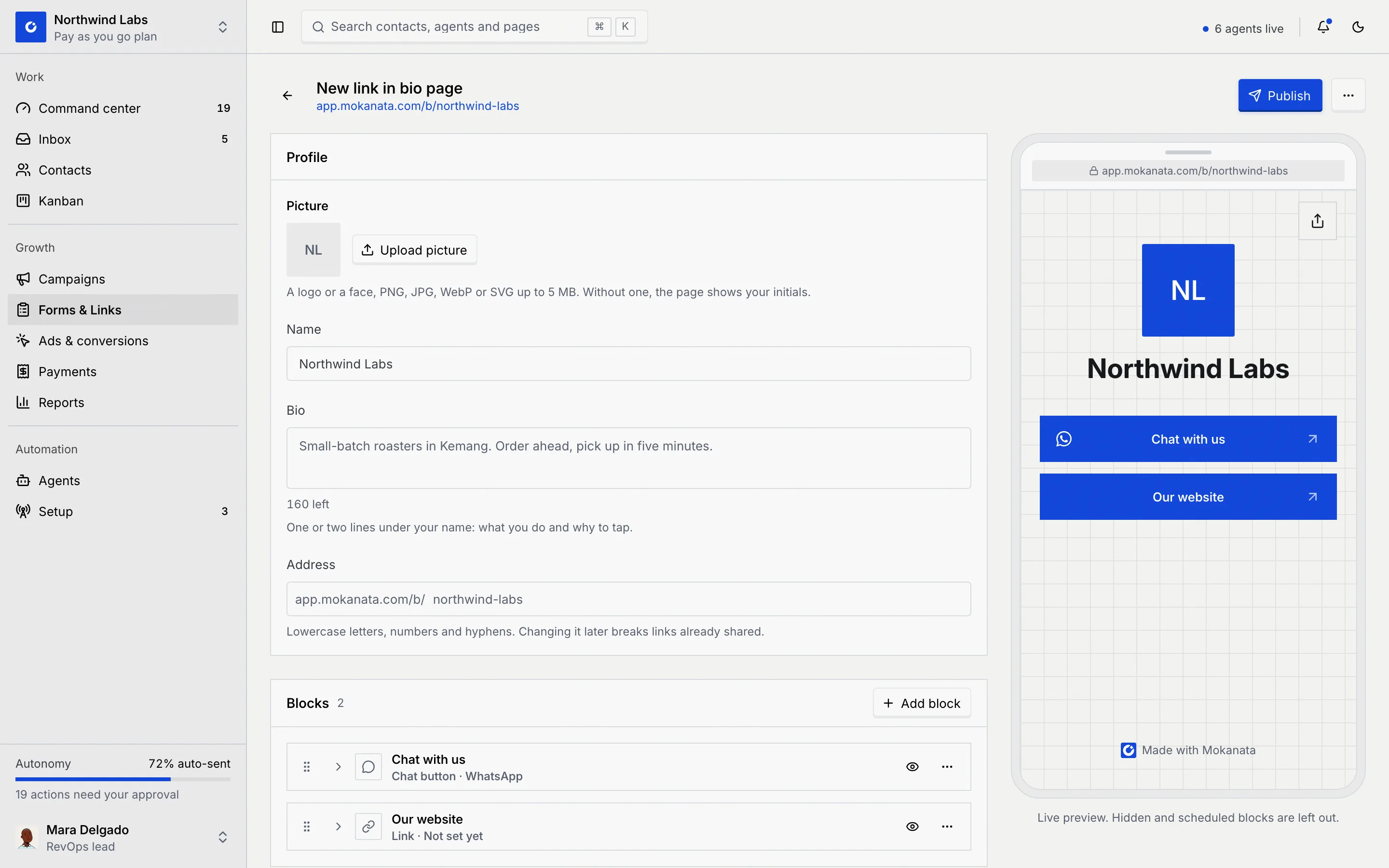The height and width of the screenshot is (868, 1389).
Task: Click the NL picture placeholder
Action: point(313,250)
